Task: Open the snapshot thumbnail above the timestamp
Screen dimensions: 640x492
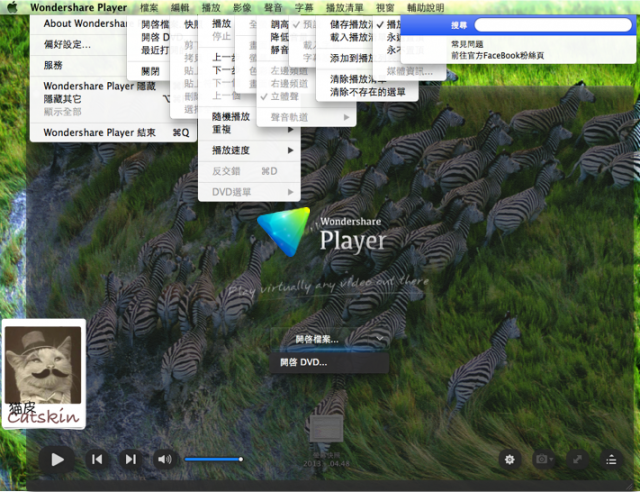Action: [x=326, y=428]
